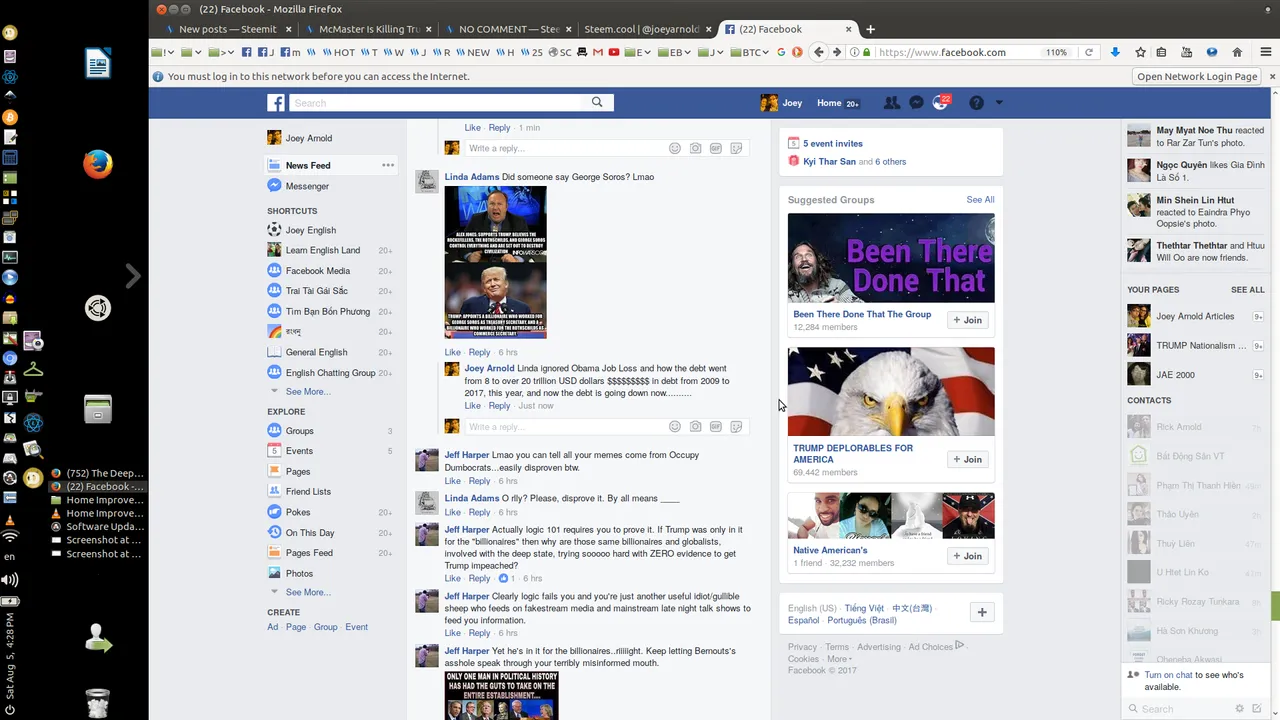Turn on chat in sidebar
Screen dimensions: 1280x720
(1168, 675)
